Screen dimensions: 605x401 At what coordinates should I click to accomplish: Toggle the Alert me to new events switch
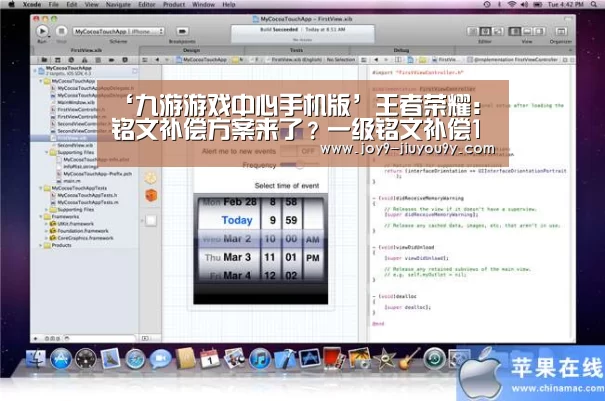pos(300,151)
